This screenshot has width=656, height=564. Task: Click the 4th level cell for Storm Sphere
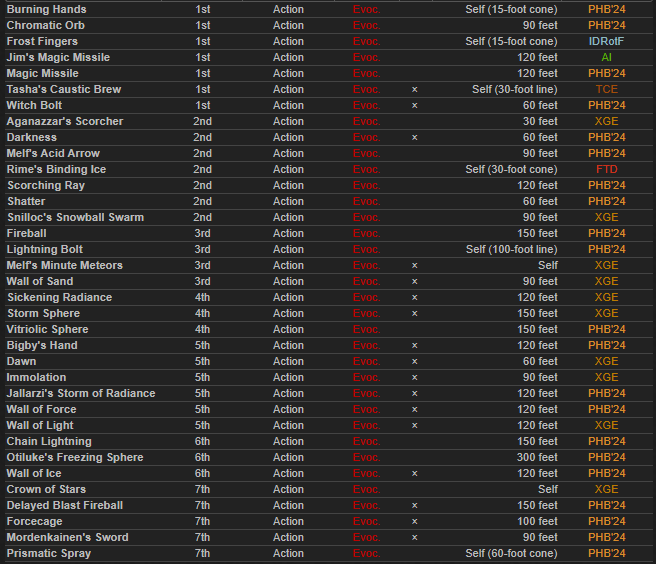coord(202,313)
